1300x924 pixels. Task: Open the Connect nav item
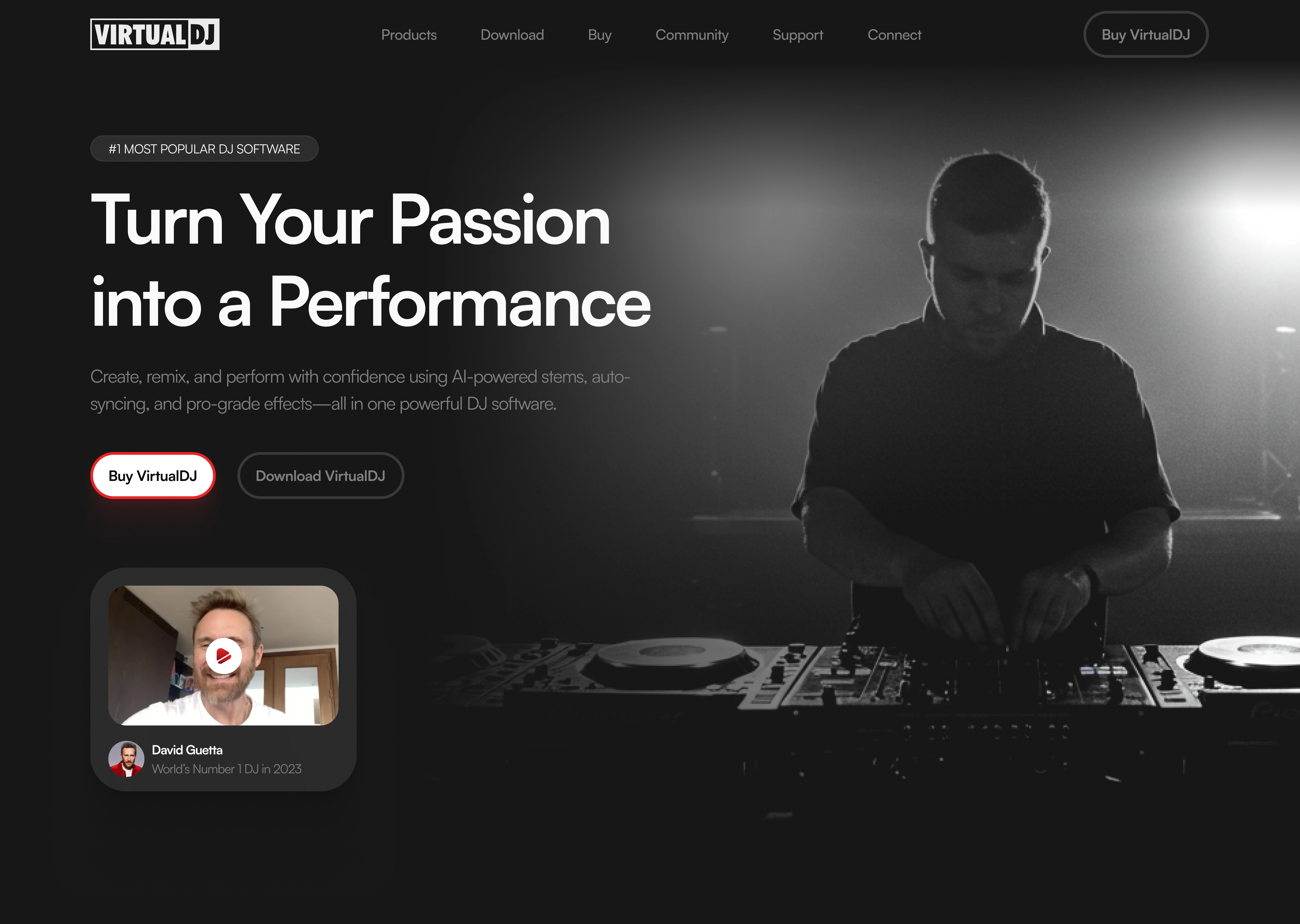[894, 35]
